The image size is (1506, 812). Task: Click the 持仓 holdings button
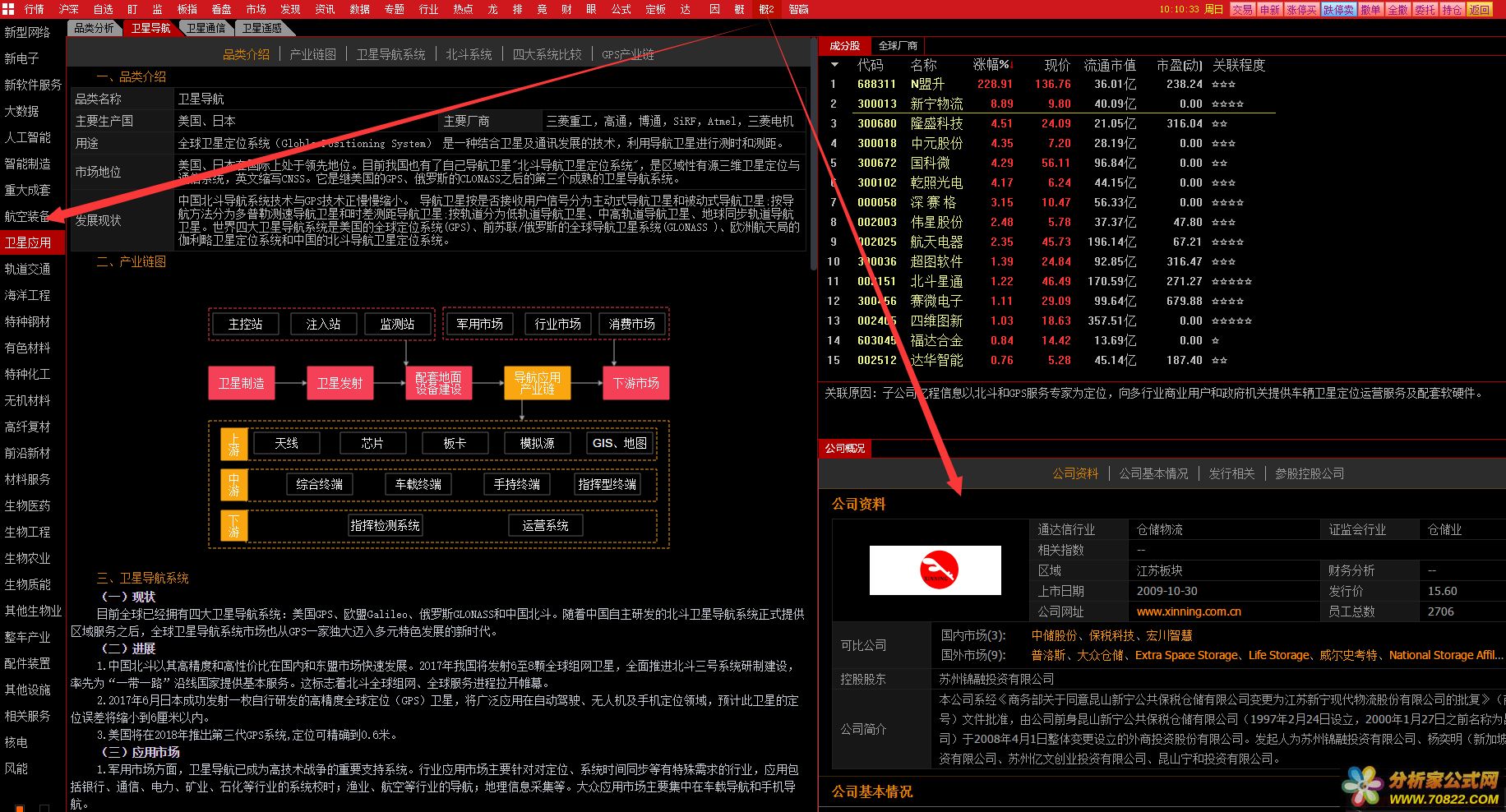1453,10
